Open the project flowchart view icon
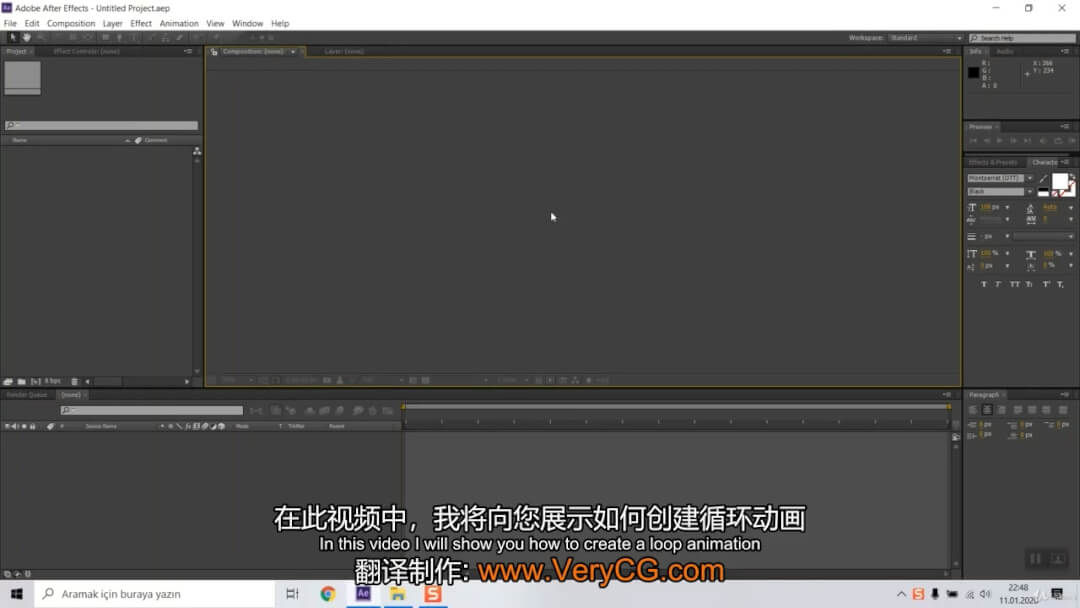1080x608 pixels. 197,151
